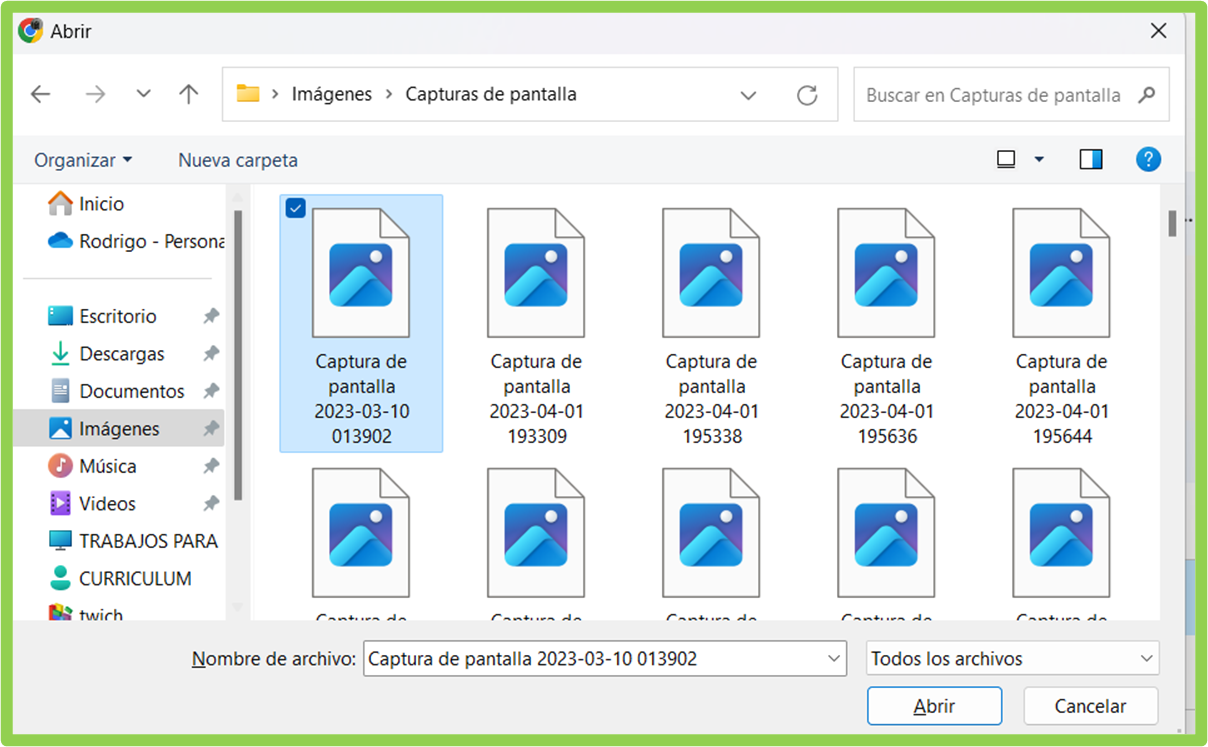Click the preview pane toggle icon
This screenshot has width=1208, height=747.
1090,158
